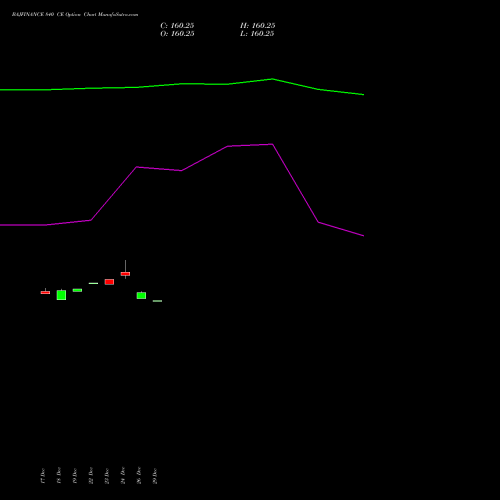Click the 24 Dec date label
The image size is (500, 500).
click(123, 476)
